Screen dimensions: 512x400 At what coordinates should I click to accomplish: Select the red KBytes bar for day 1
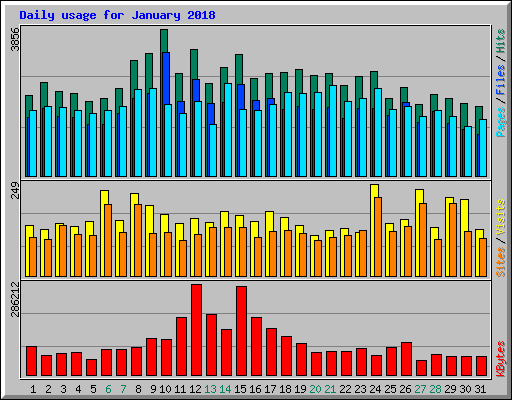pyautogui.click(x=31, y=361)
